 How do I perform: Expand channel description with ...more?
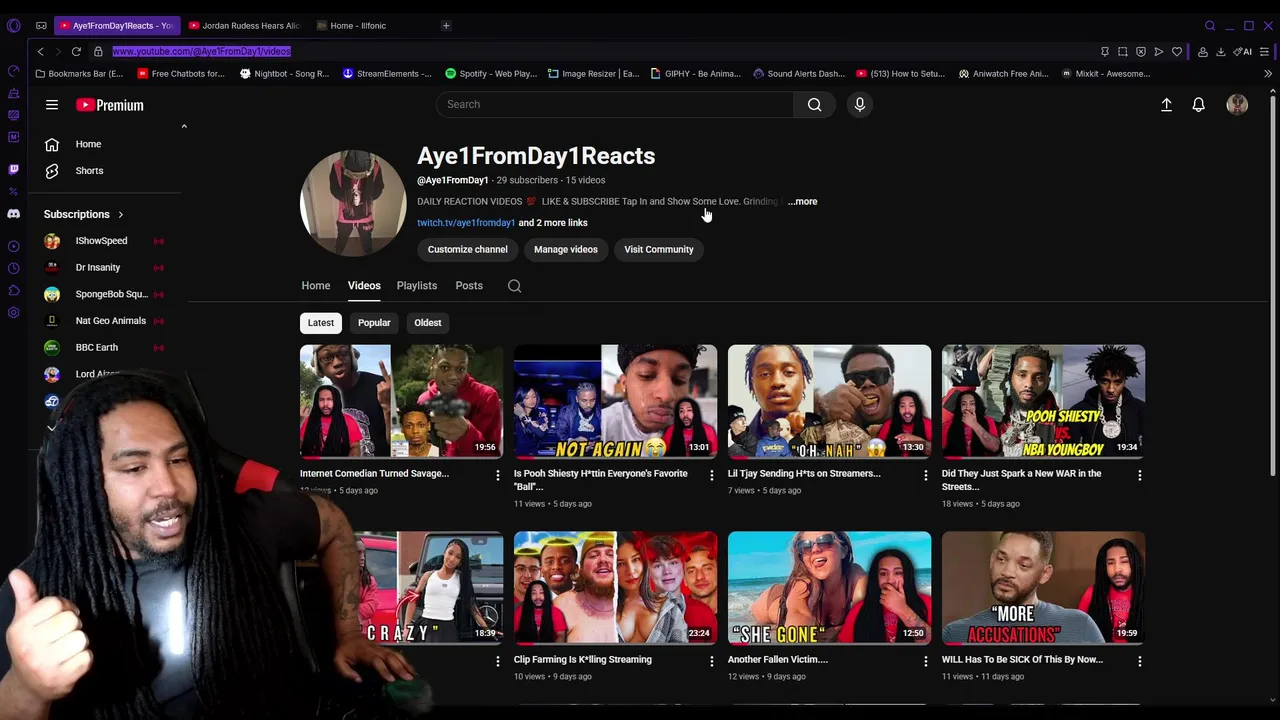pyautogui.click(x=802, y=201)
